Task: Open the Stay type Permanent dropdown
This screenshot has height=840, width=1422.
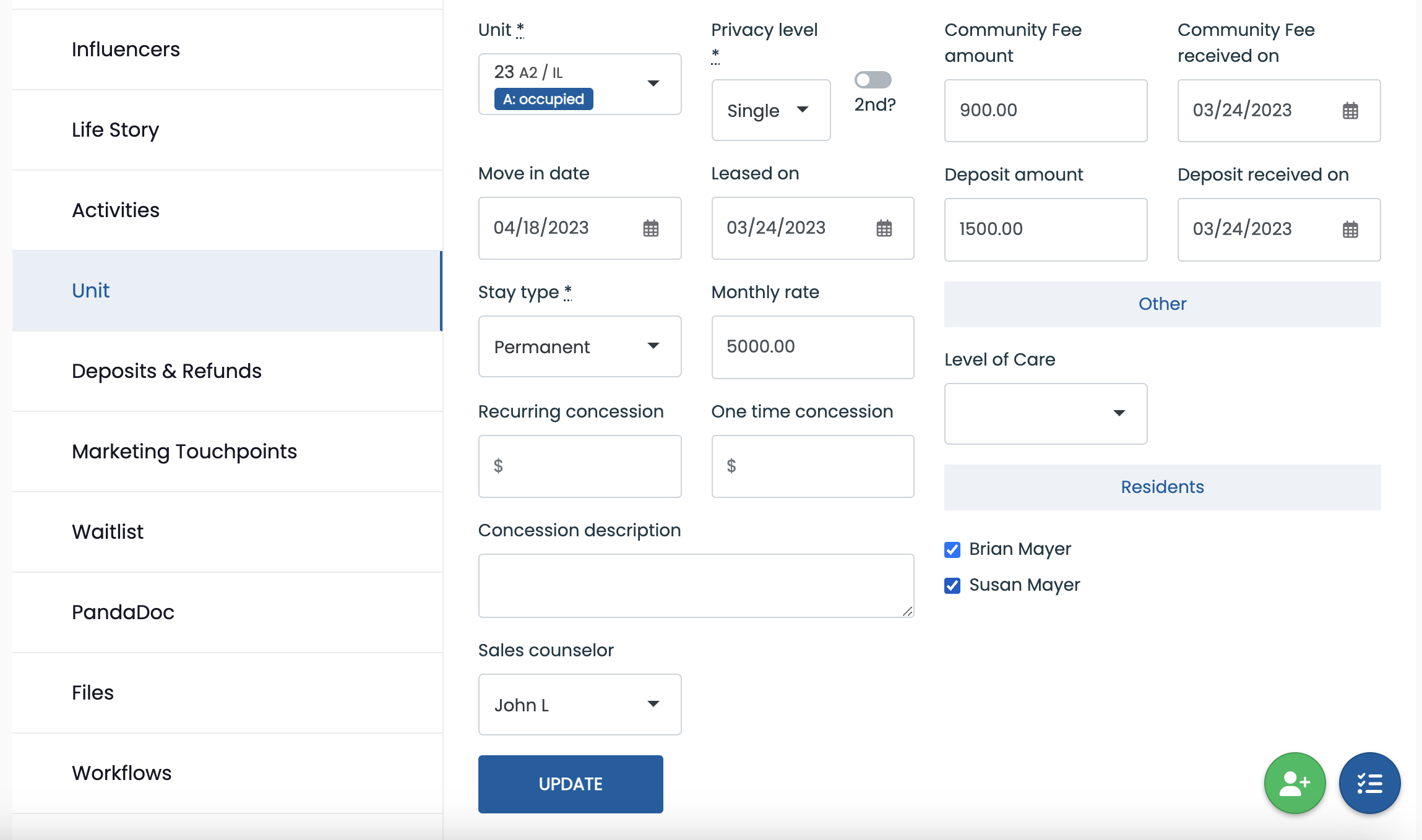Action: pyautogui.click(x=580, y=346)
